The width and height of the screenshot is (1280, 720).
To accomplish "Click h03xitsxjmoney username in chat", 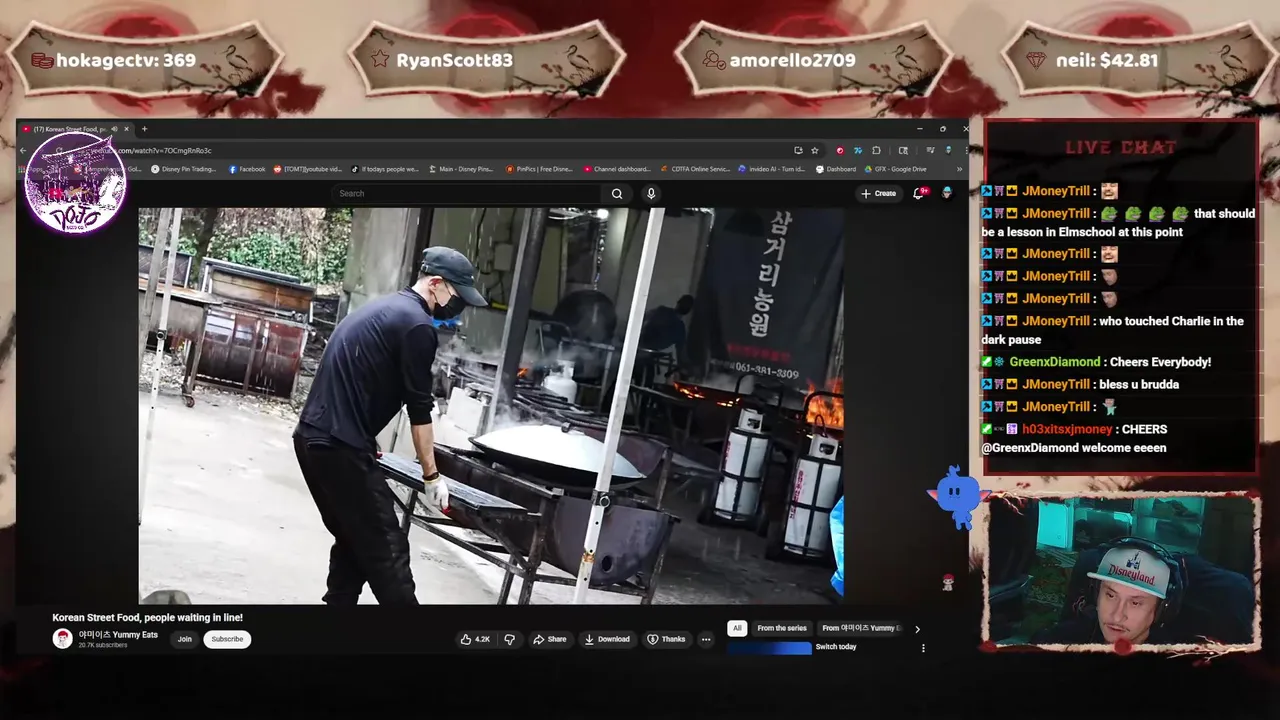I will 1067,429.
